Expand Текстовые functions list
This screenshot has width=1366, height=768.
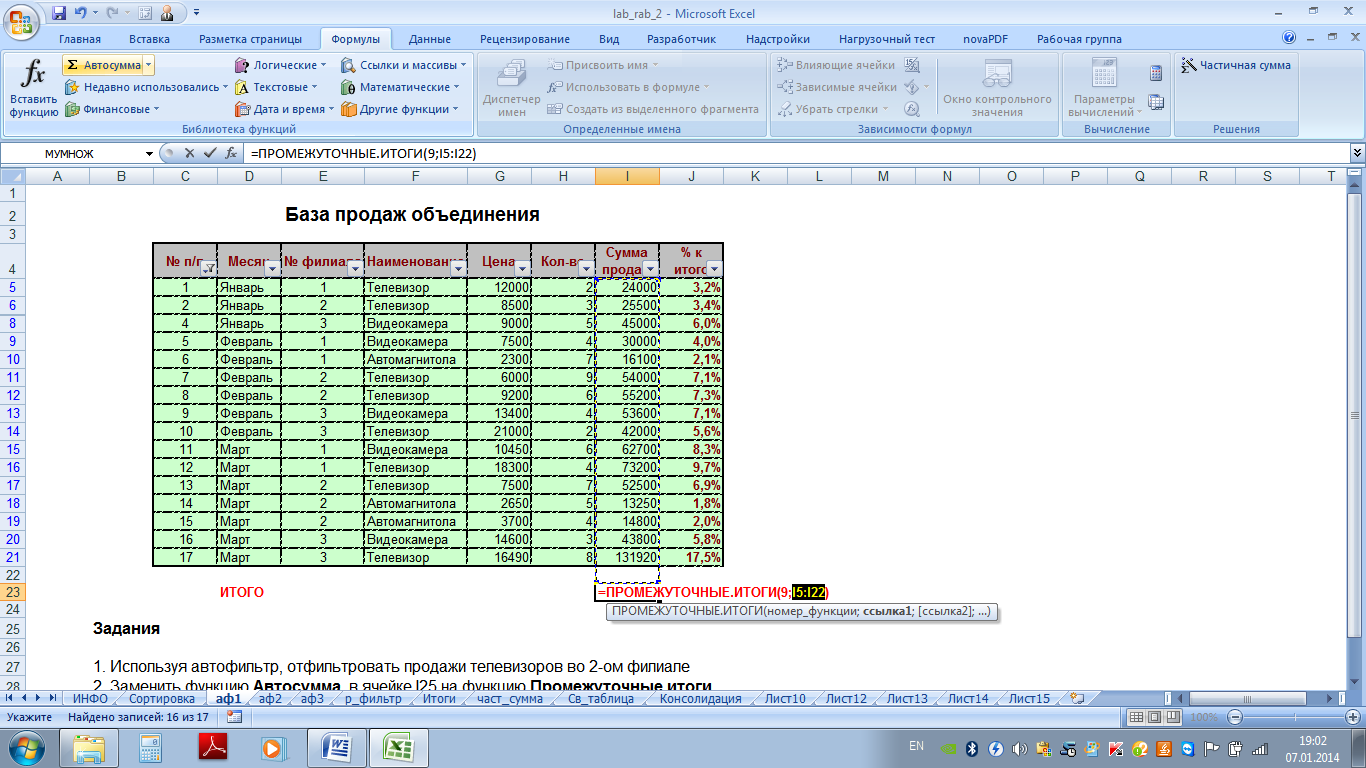(278, 87)
